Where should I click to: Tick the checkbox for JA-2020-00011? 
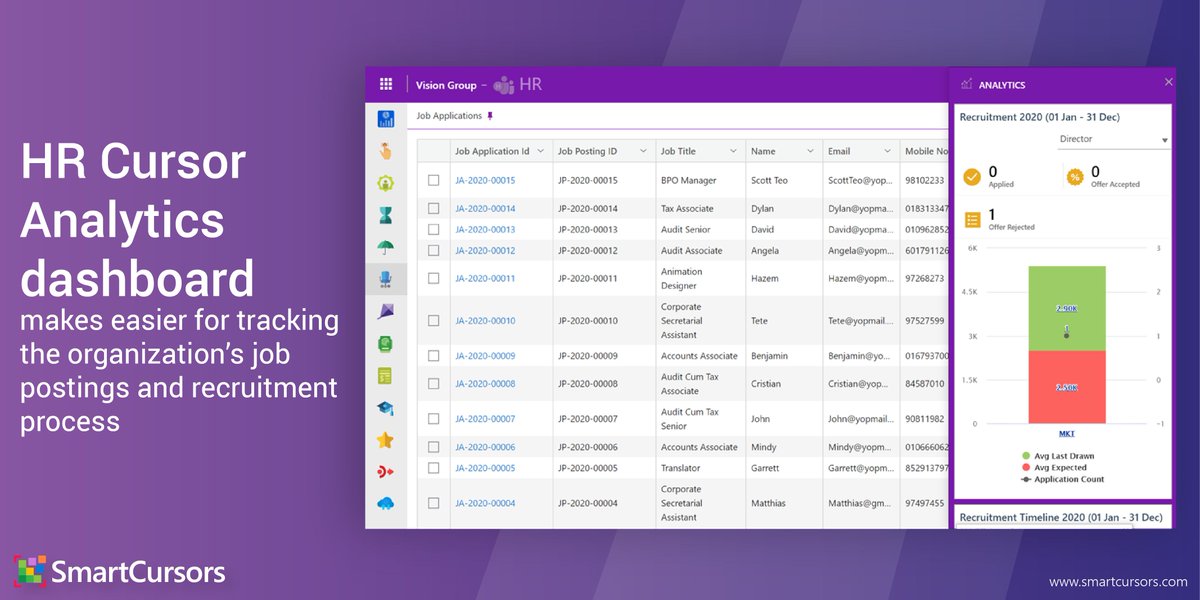[x=434, y=279]
